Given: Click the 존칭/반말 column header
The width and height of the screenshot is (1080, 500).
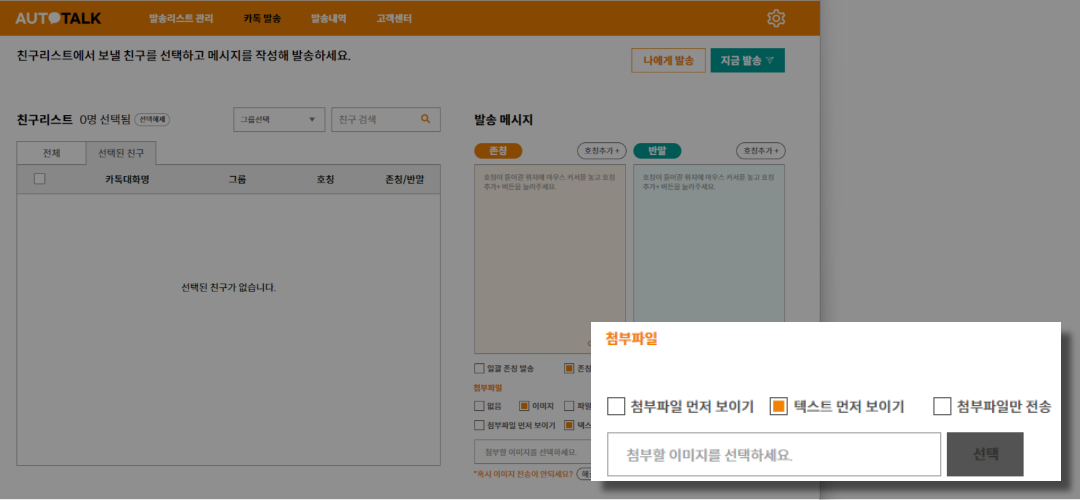Looking at the screenshot, I should click(404, 180).
